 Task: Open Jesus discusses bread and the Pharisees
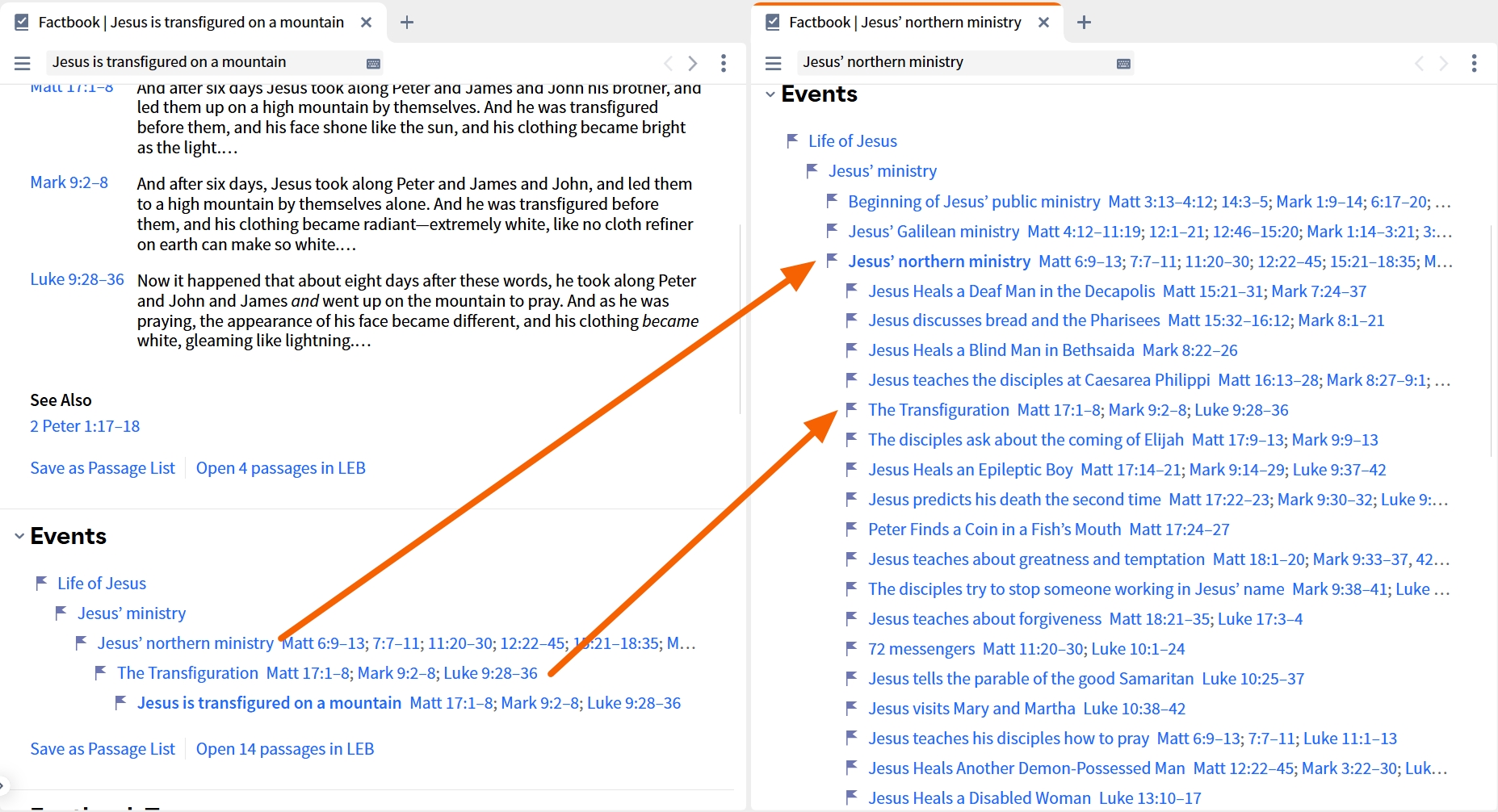tap(1014, 320)
